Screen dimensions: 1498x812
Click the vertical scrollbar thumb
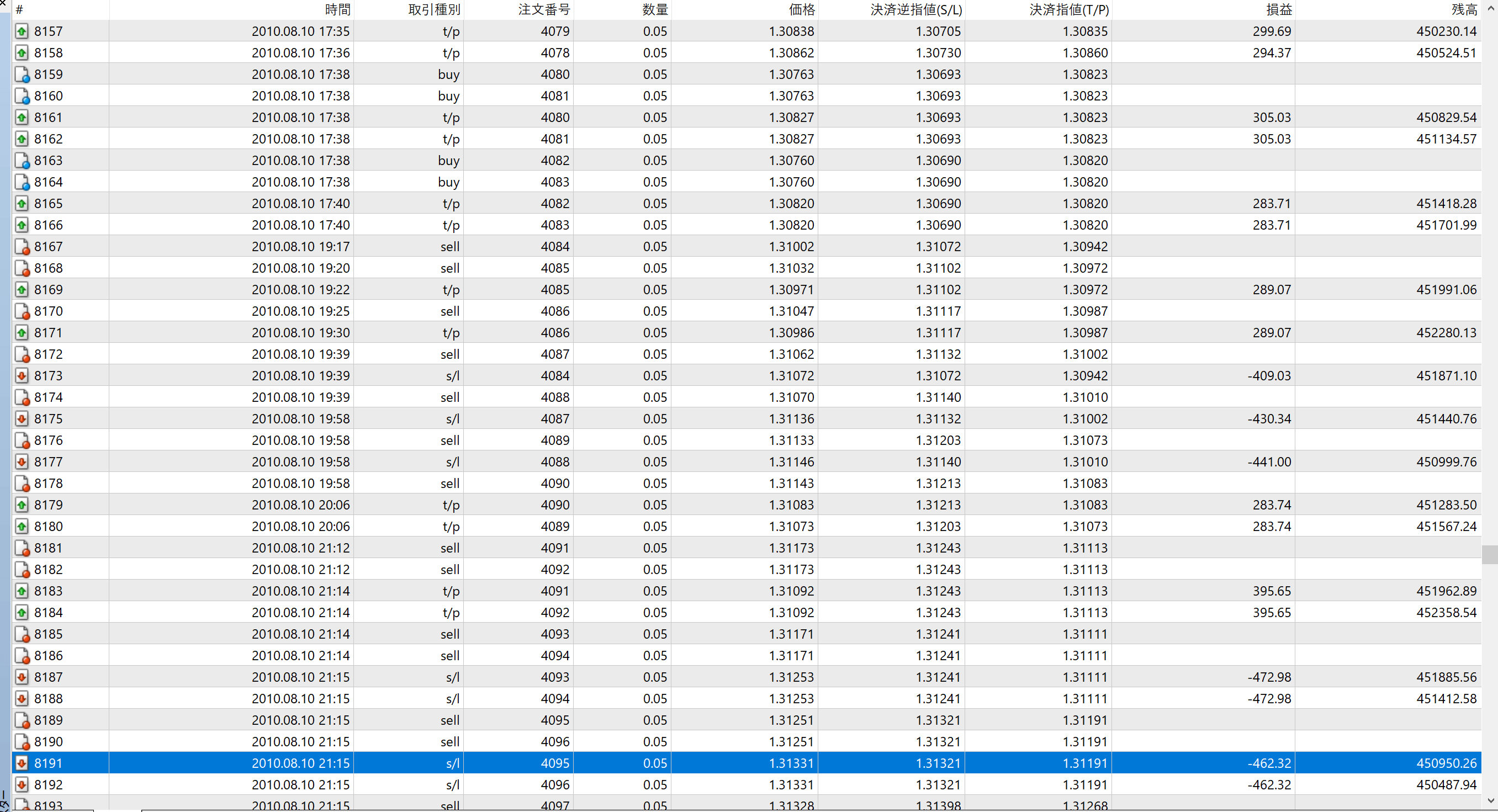(1489, 555)
